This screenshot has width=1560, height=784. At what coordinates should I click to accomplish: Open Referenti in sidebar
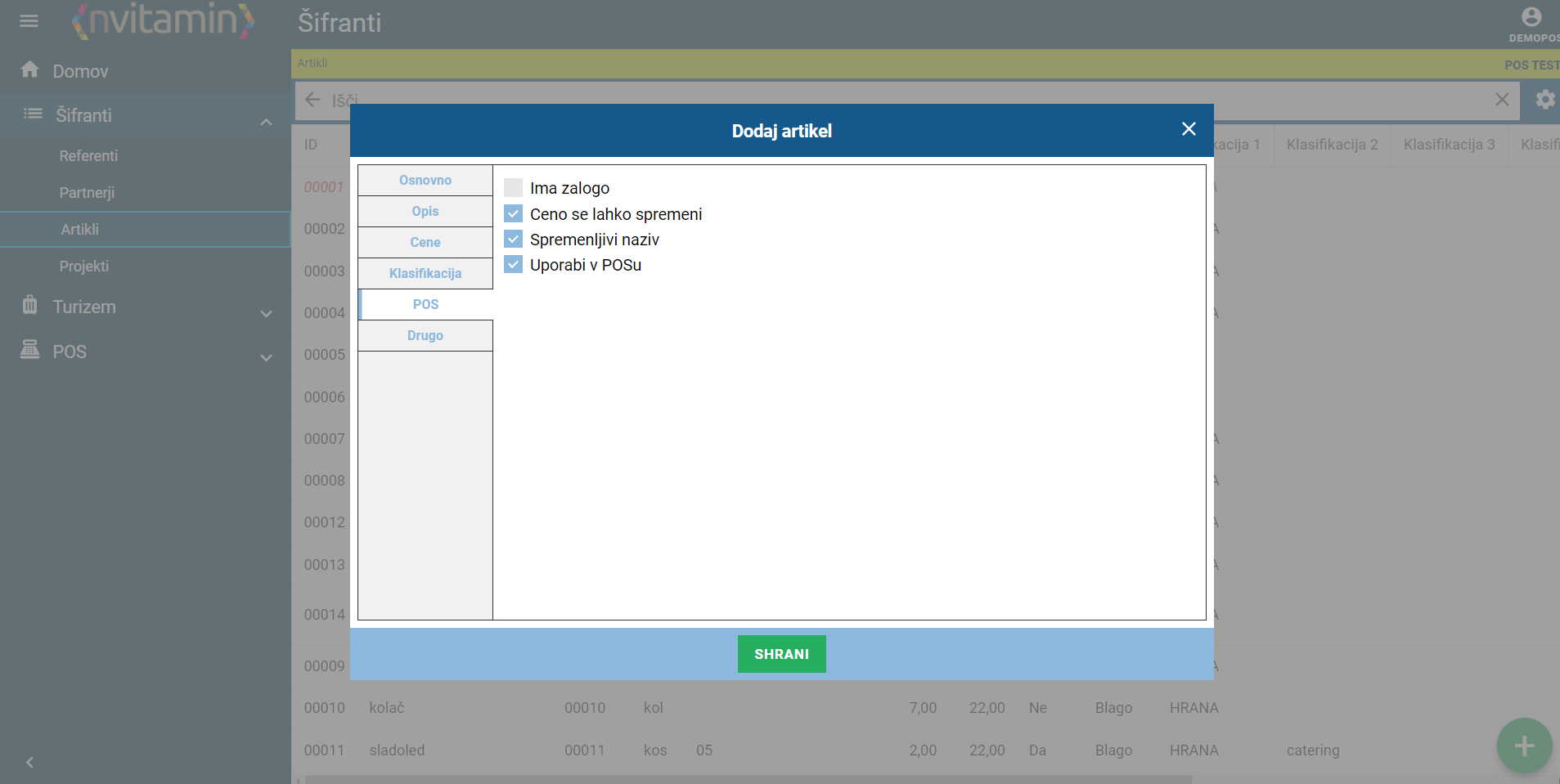tap(88, 155)
